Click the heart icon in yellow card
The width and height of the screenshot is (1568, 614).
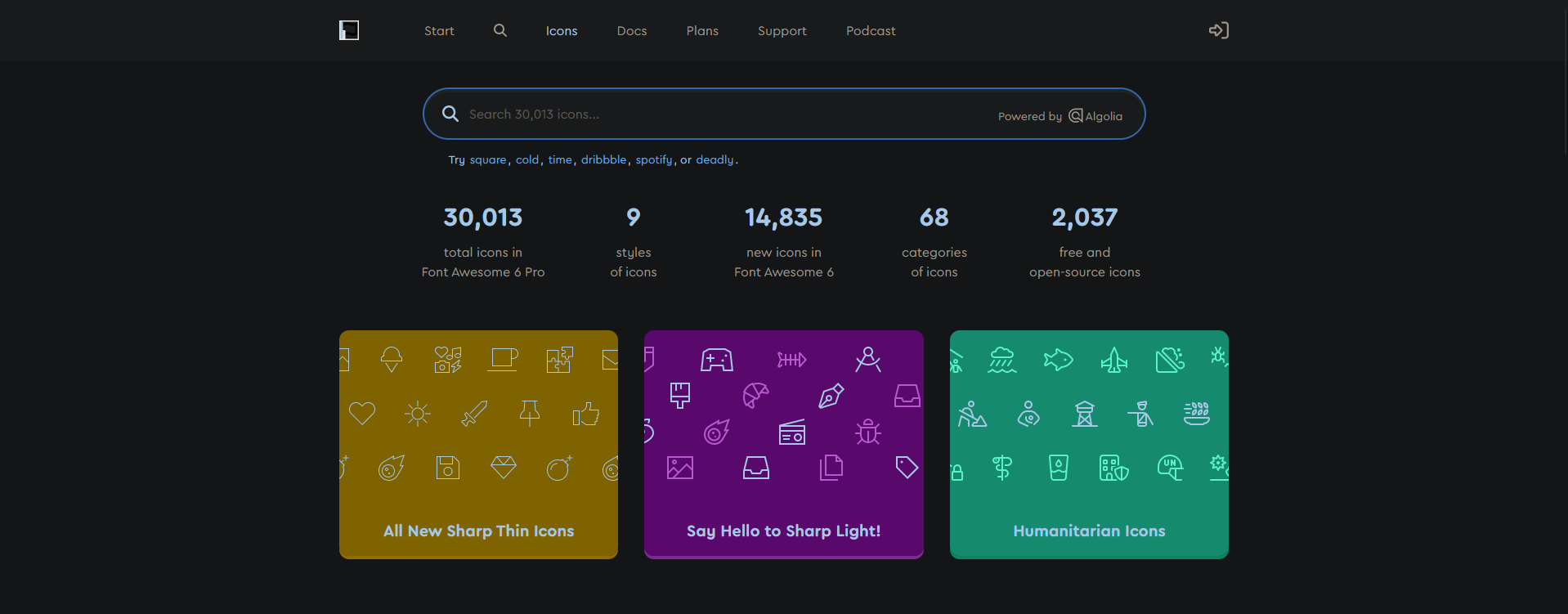tap(362, 414)
